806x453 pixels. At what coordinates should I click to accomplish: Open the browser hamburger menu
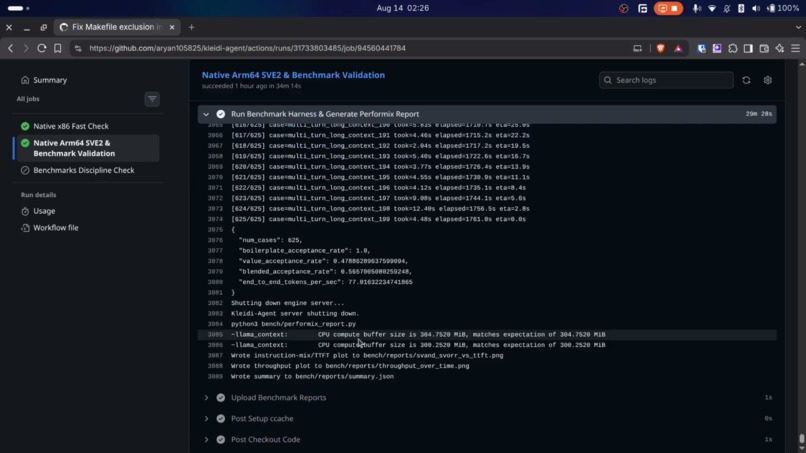795,48
